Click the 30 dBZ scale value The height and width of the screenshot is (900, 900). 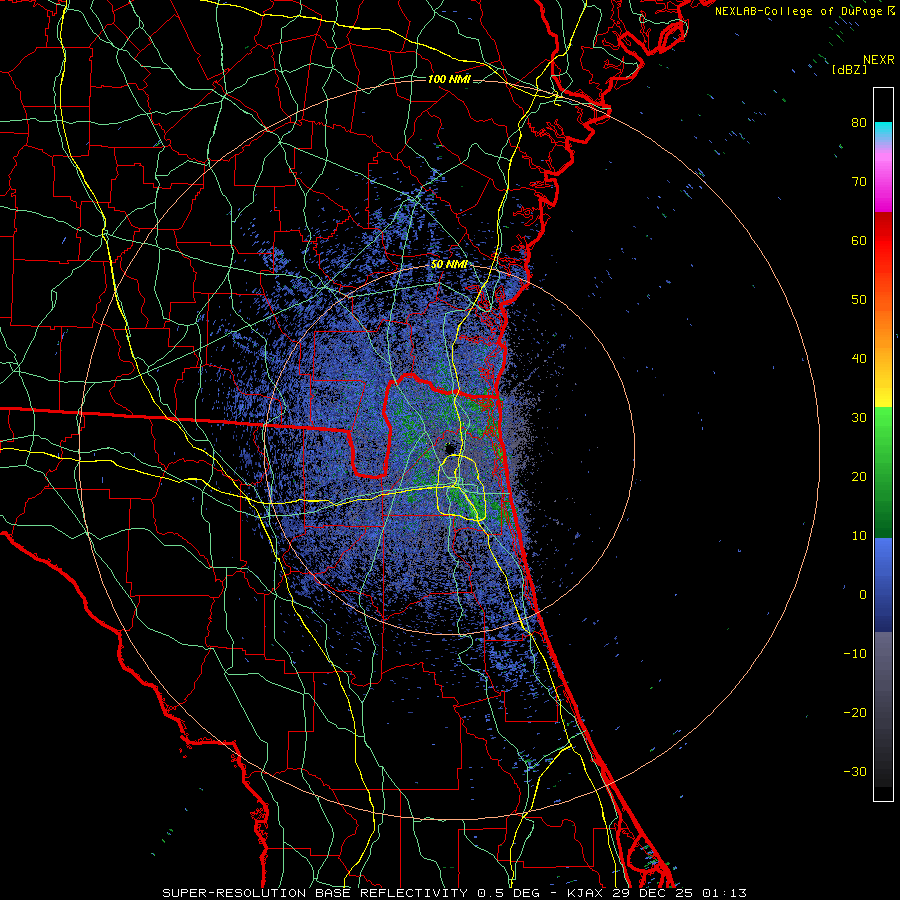[x=859, y=418]
